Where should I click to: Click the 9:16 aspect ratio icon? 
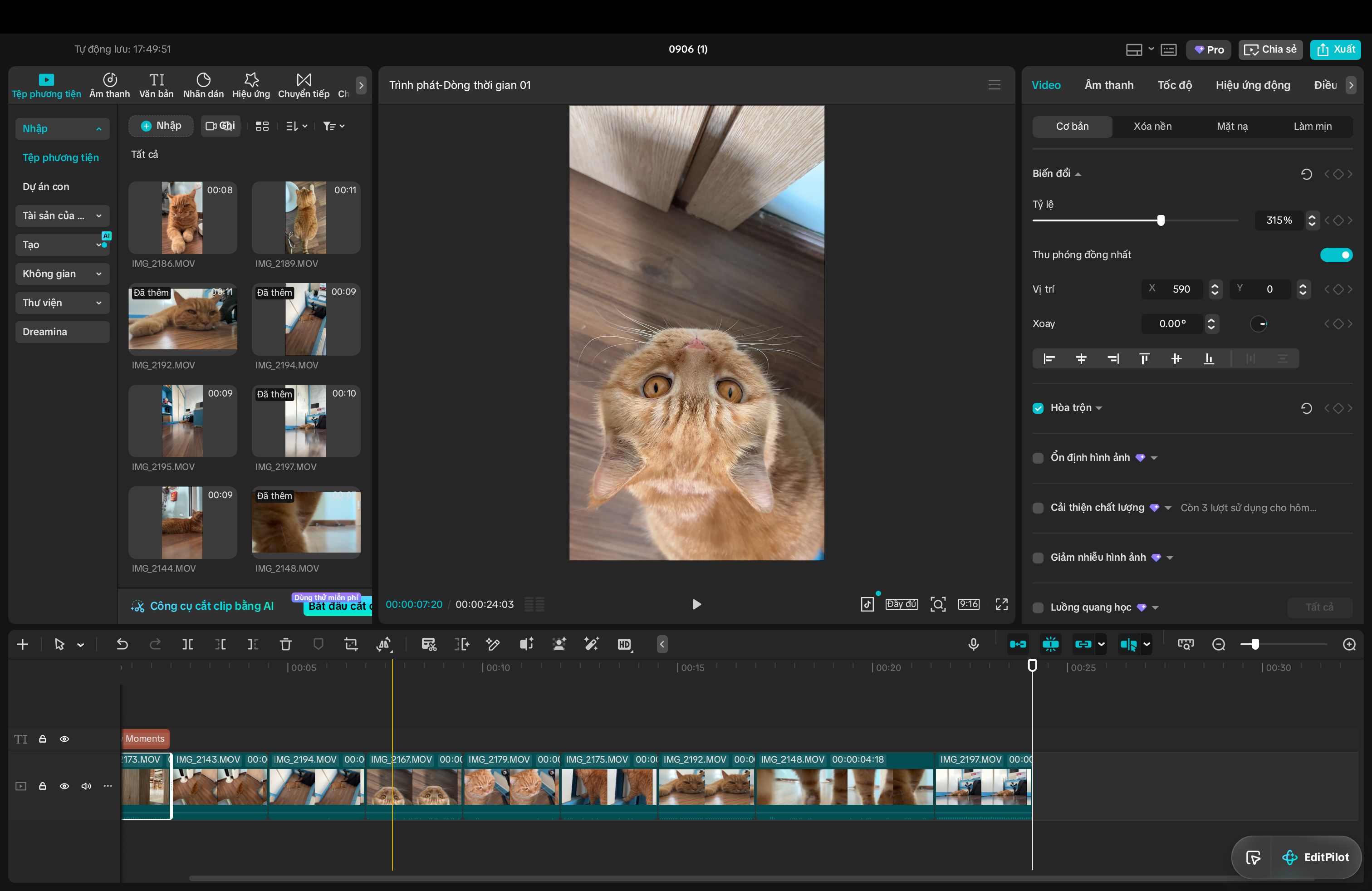coord(969,604)
